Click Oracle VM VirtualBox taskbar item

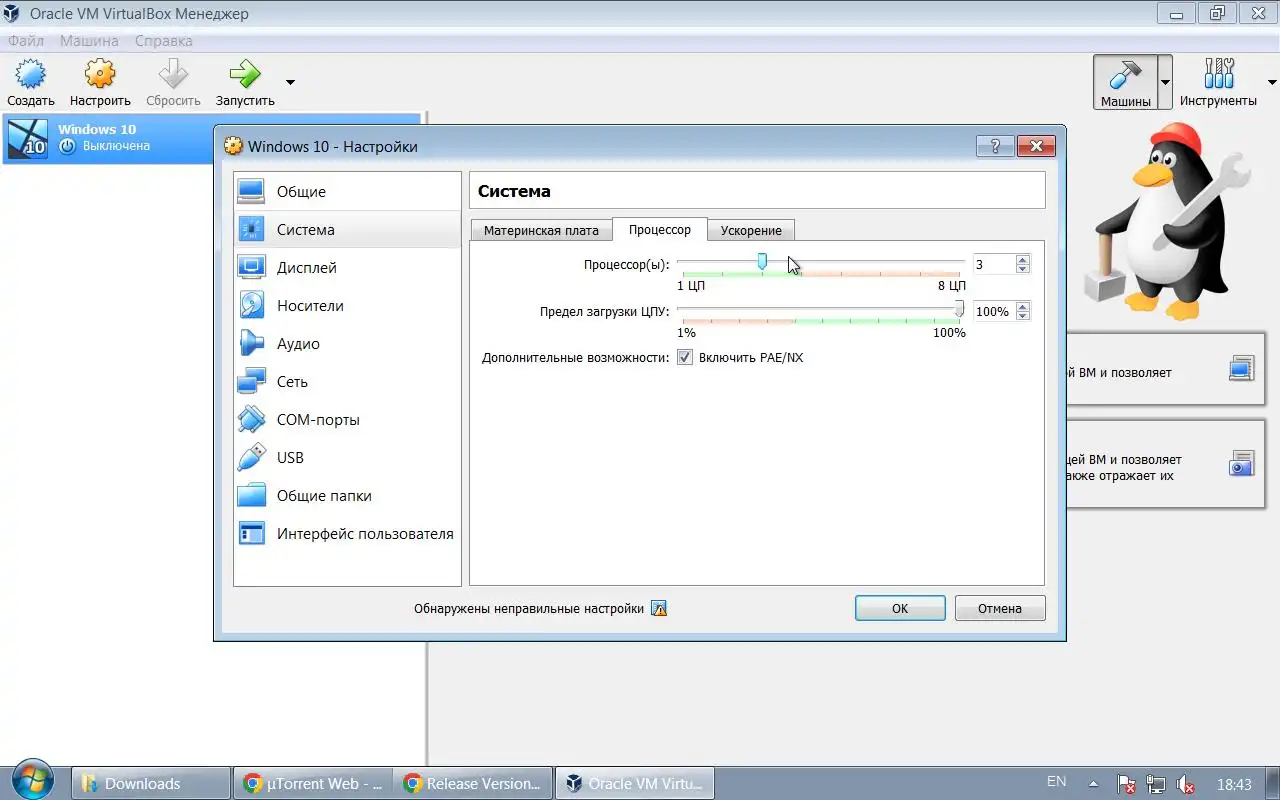(634, 783)
